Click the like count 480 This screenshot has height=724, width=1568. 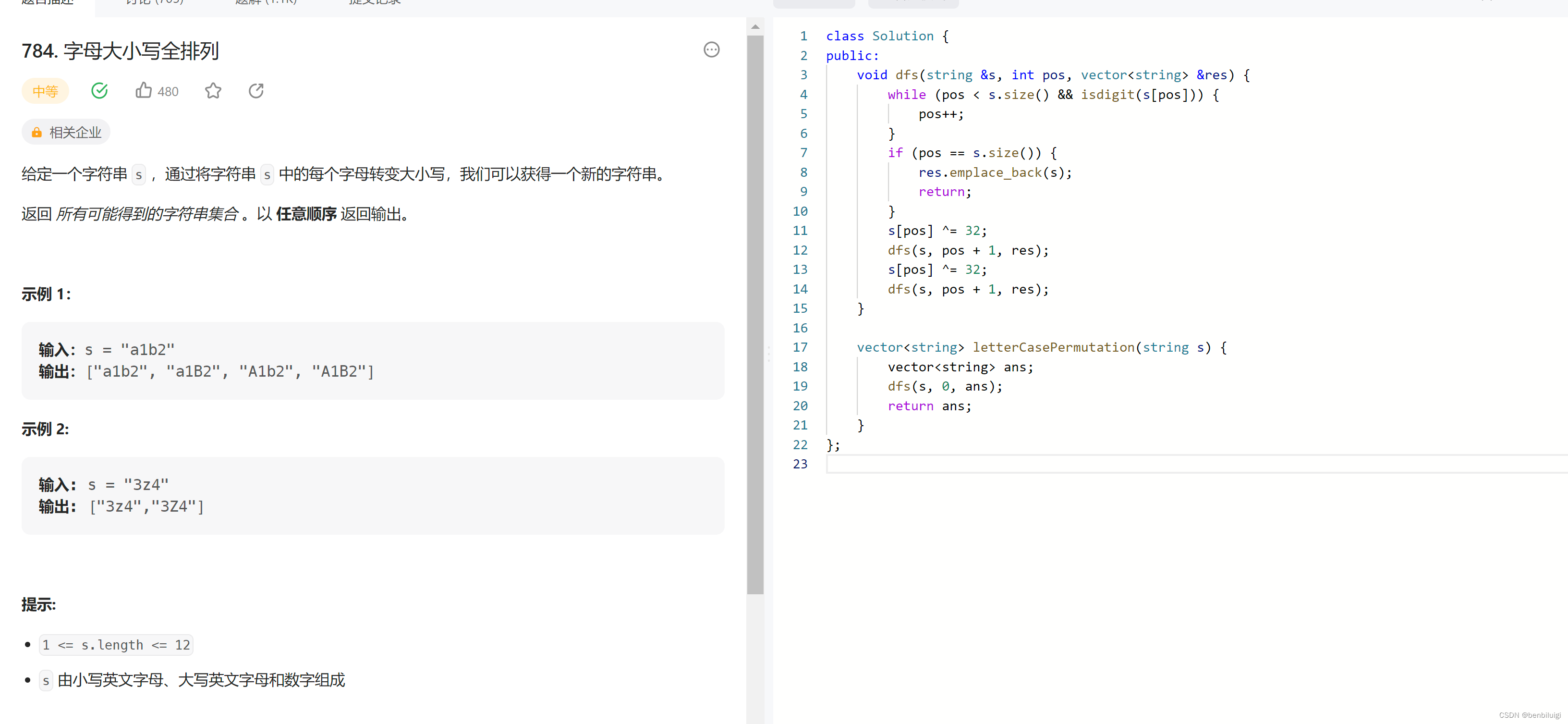click(168, 92)
